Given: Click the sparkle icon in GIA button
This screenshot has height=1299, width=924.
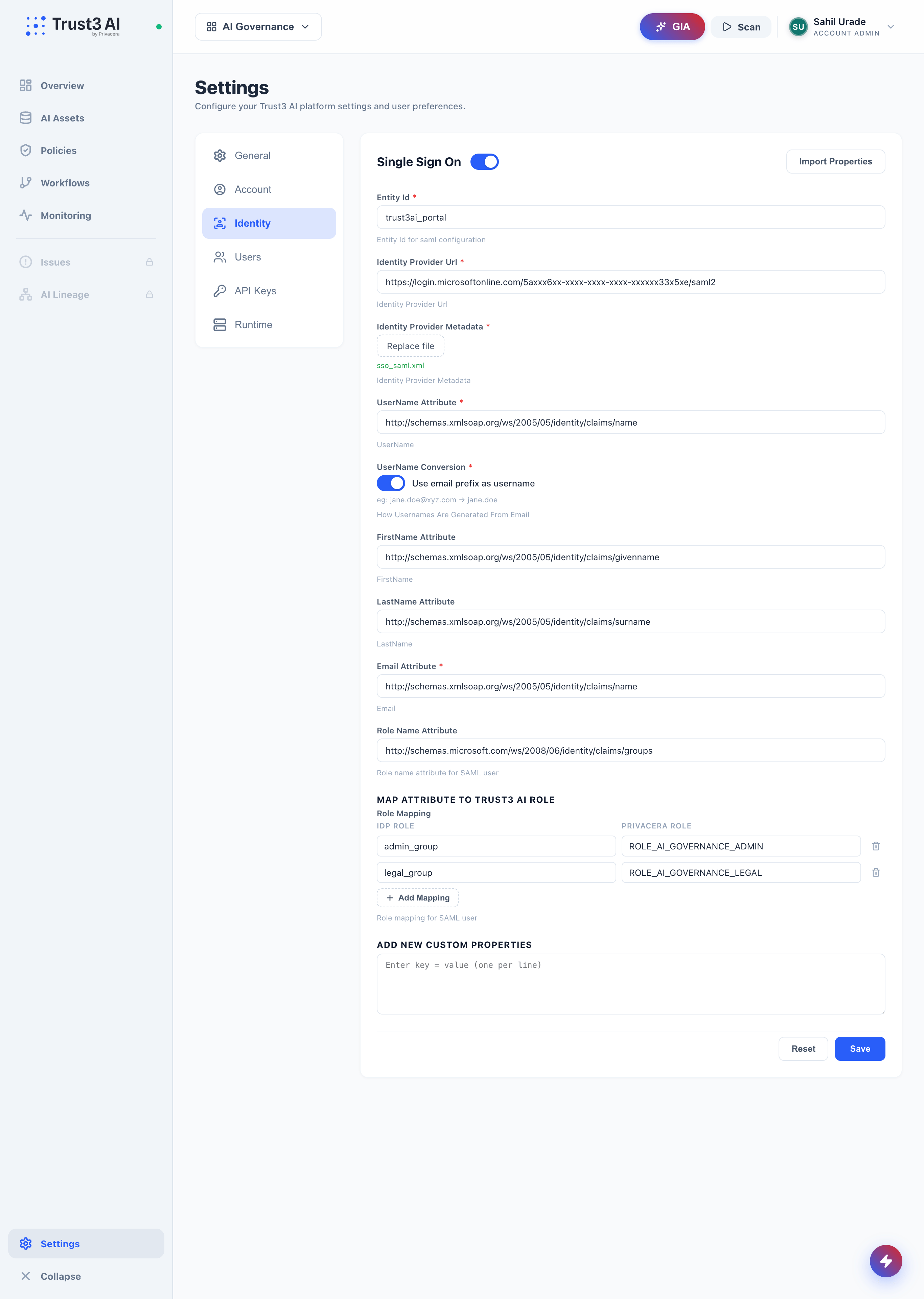Looking at the screenshot, I should pyautogui.click(x=661, y=27).
